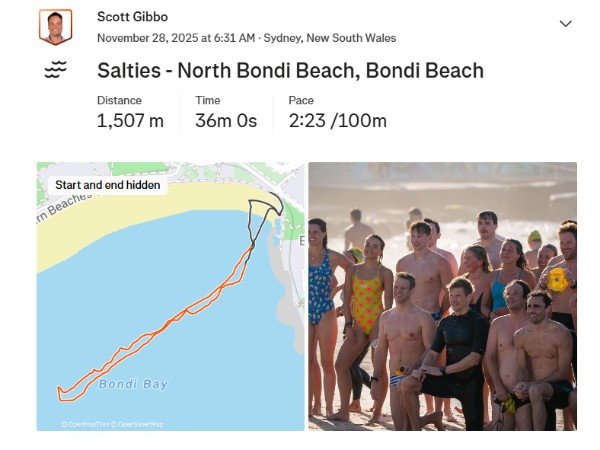Viewport: 600px width, 450px height.
Task: Click the swim activity type icon
Action: [x=56, y=70]
